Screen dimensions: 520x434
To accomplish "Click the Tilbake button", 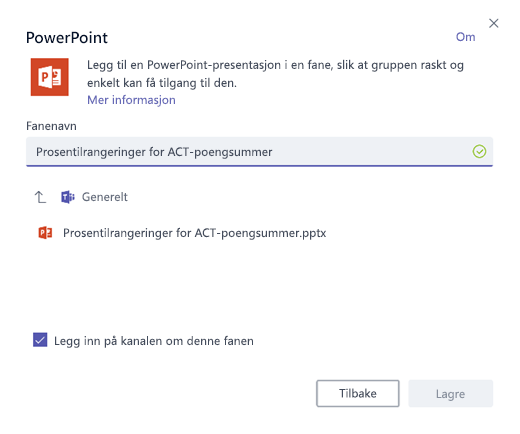I will click(358, 393).
